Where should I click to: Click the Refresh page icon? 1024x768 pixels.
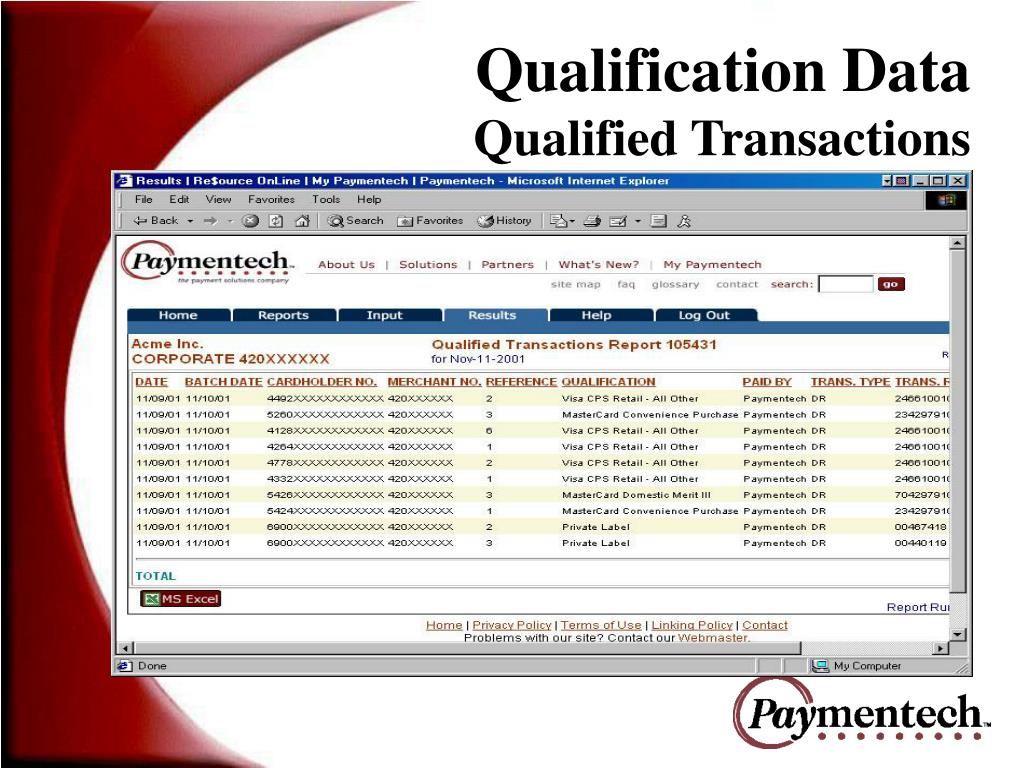276,221
